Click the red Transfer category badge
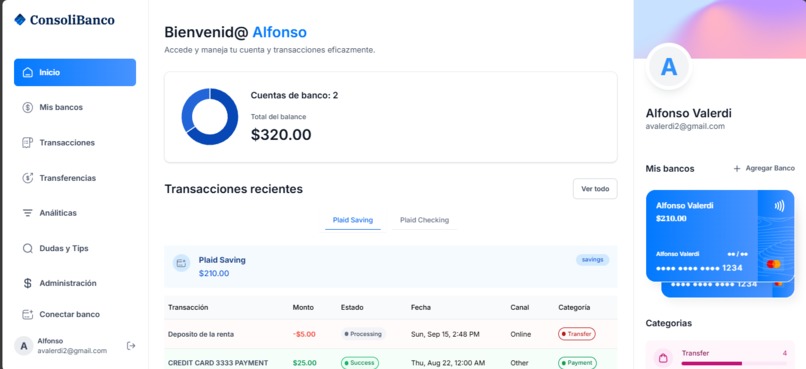 click(x=577, y=334)
